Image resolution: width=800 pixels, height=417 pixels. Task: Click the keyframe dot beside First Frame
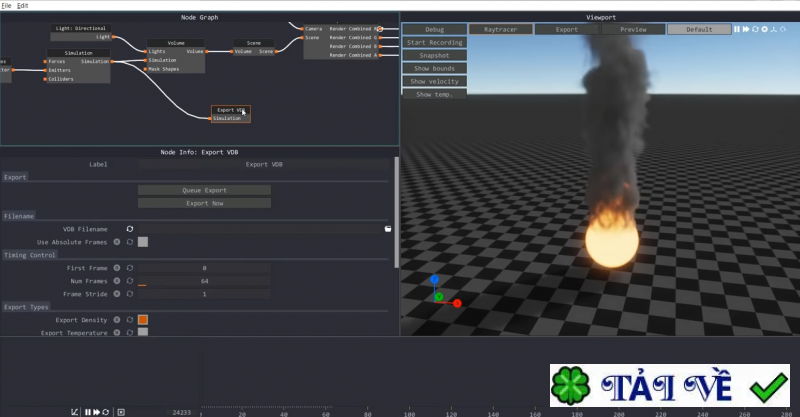click(117, 268)
